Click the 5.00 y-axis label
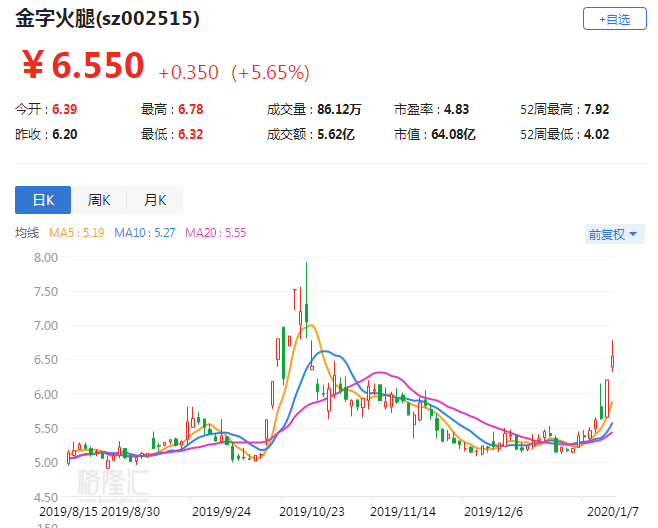 tap(46, 463)
